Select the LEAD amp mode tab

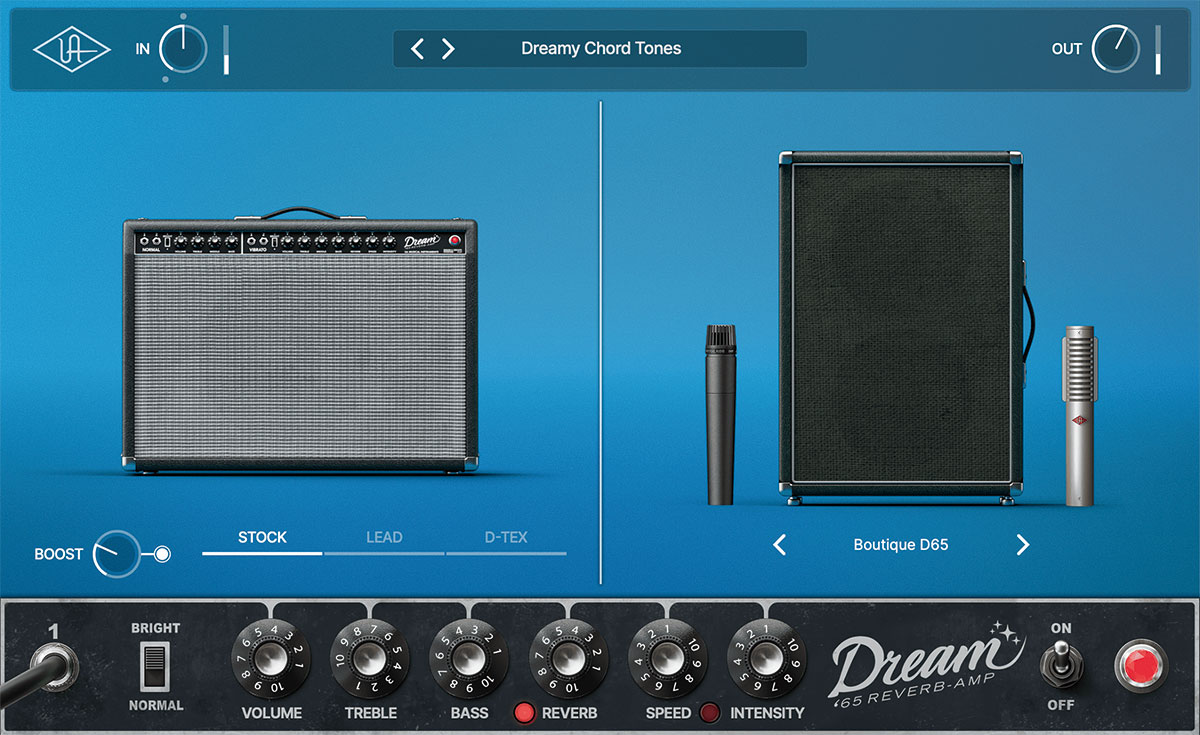[384, 538]
